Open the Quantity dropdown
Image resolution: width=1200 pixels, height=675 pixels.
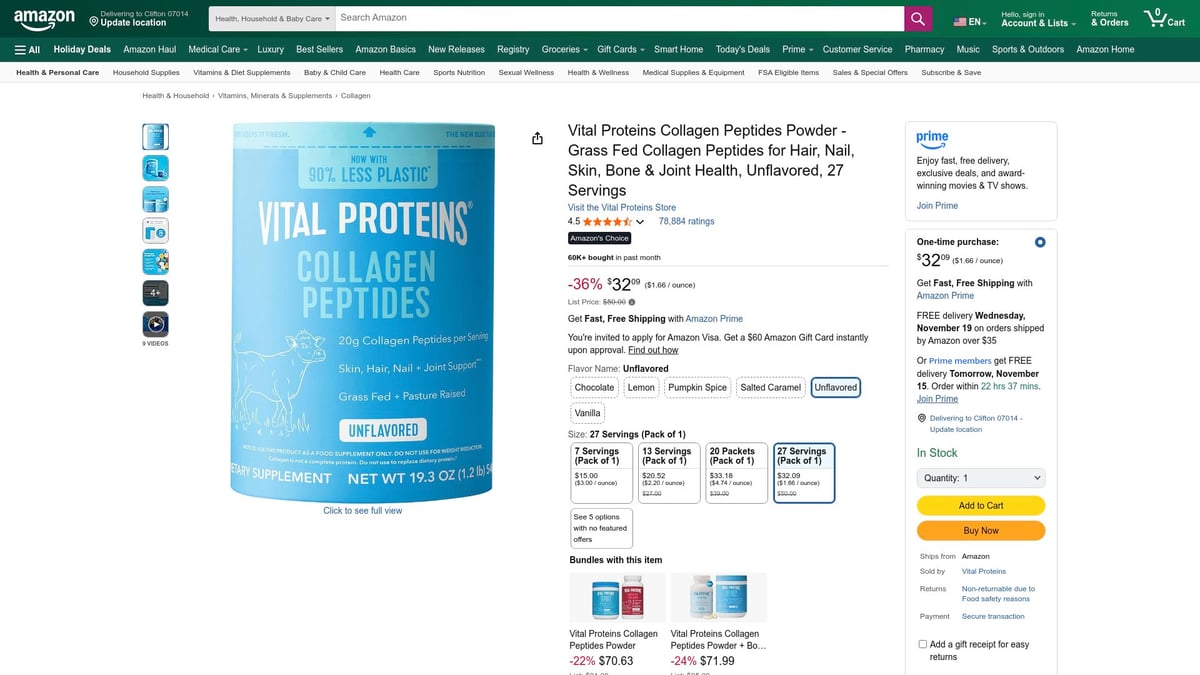click(x=980, y=478)
